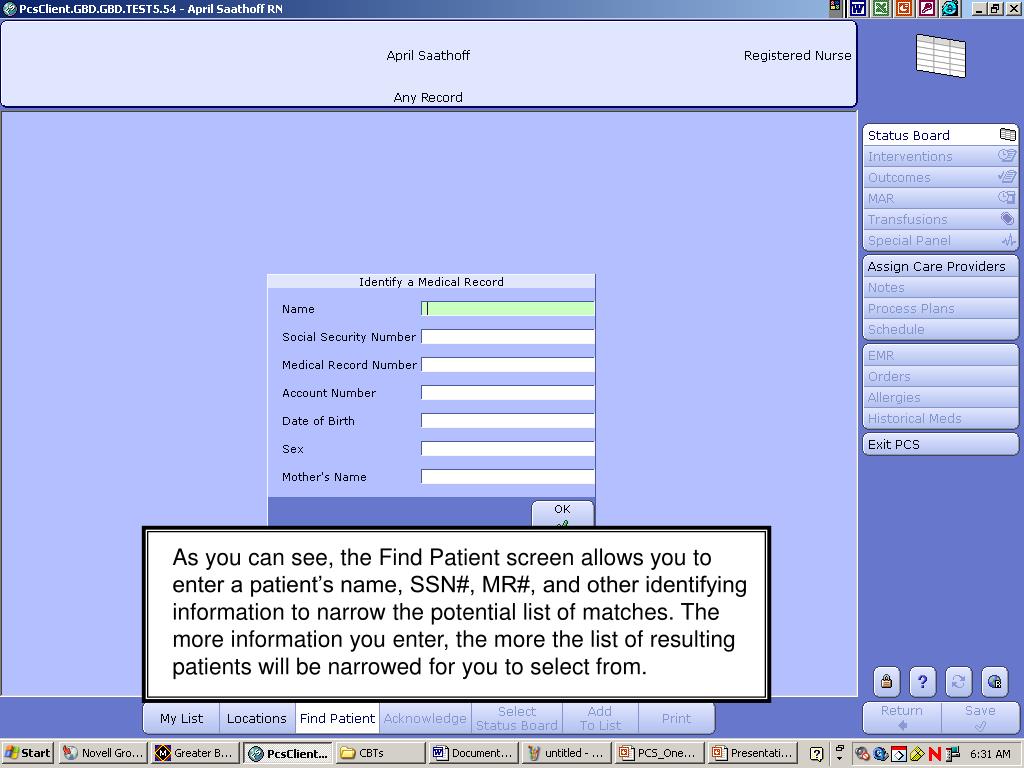Image resolution: width=1024 pixels, height=768 pixels.
Task: Click the Process Plans side button
Action: pos(940,308)
